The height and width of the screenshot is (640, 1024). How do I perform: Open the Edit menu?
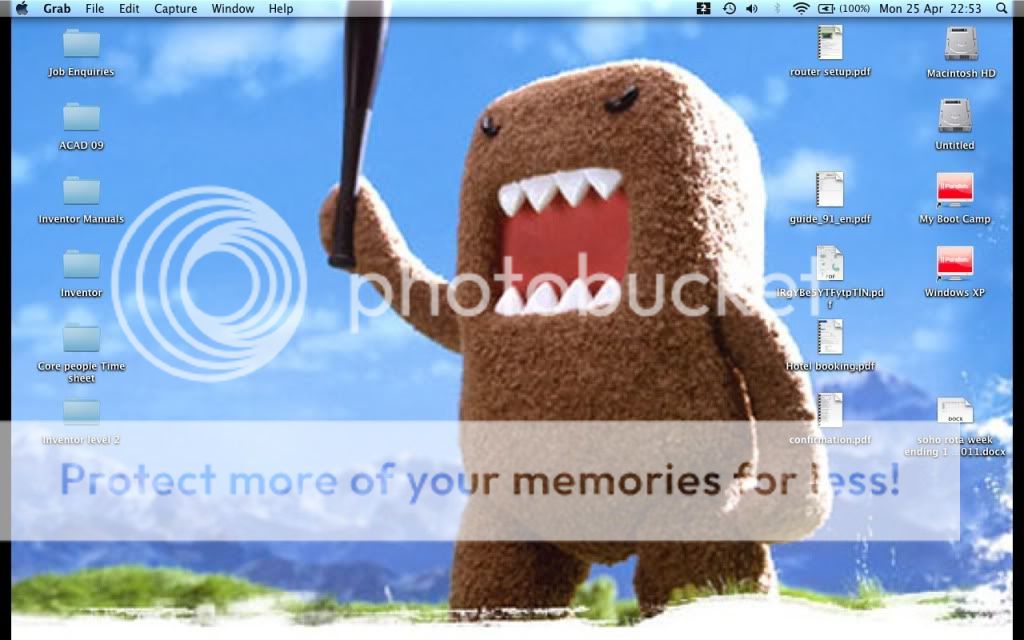129,8
